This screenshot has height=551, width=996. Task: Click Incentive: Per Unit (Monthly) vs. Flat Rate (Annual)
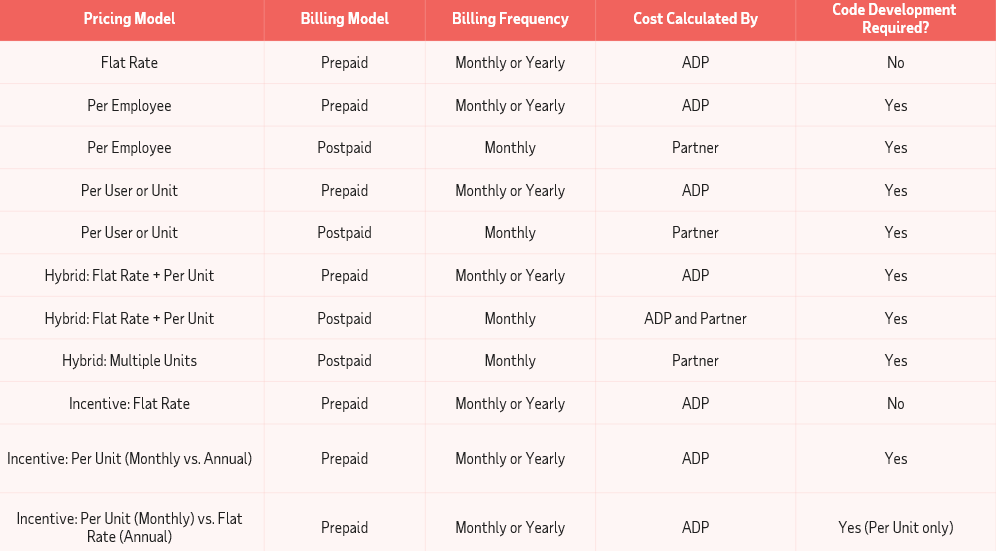click(x=129, y=527)
